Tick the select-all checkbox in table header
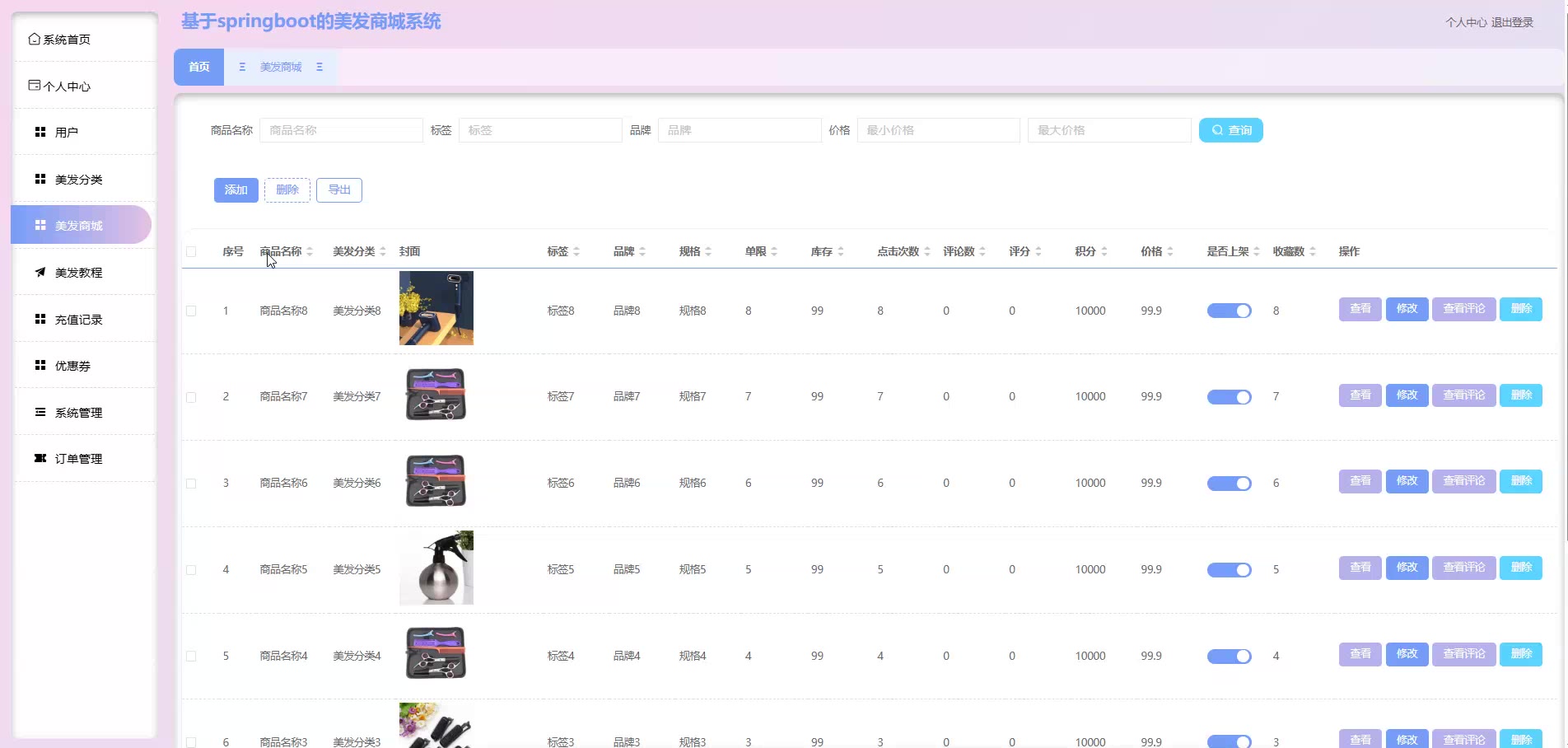 (191, 251)
